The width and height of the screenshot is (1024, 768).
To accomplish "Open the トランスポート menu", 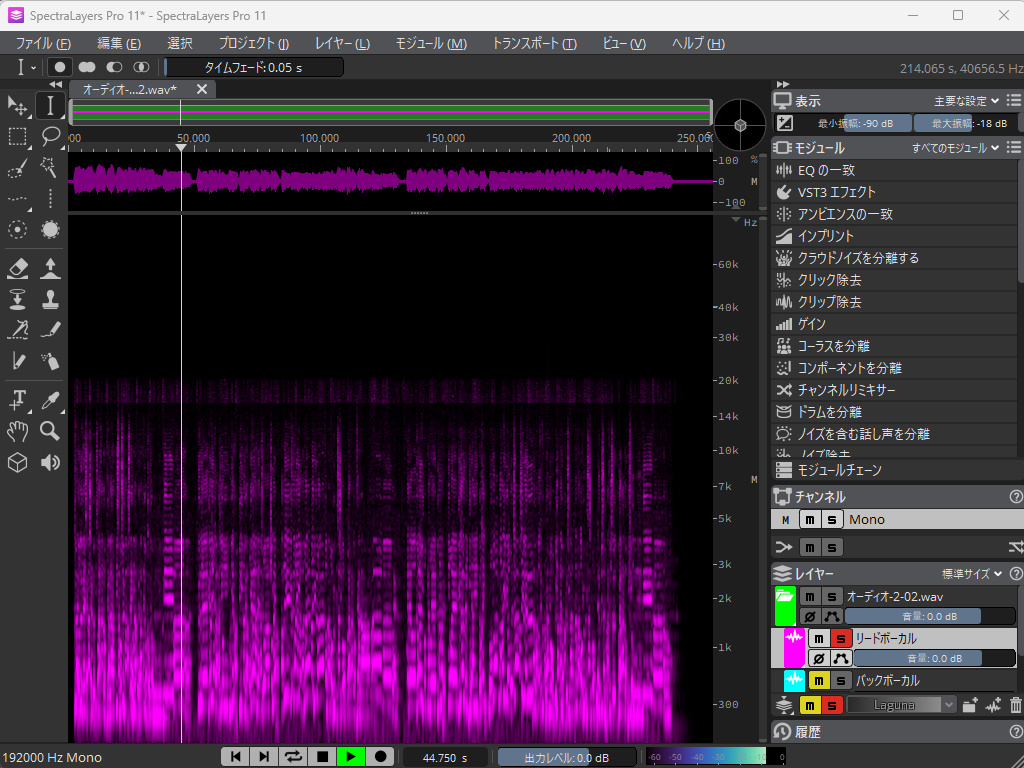I will (533, 43).
